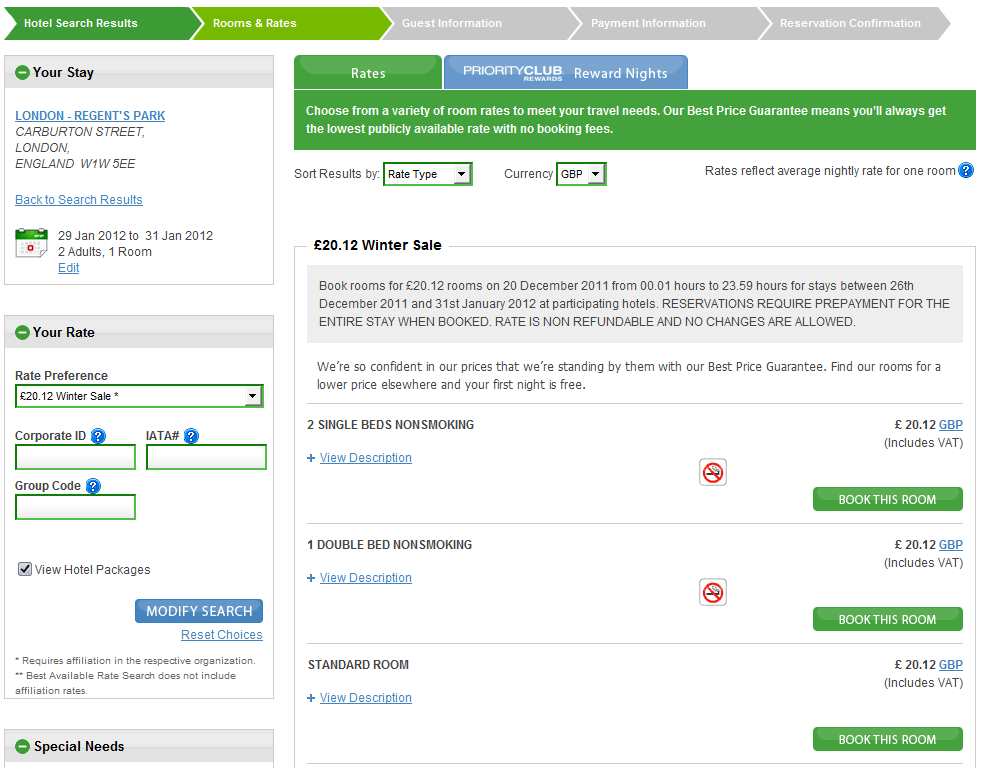Image resolution: width=981 pixels, height=769 pixels.
Task: Click into the Corporate ID input field
Action: (x=75, y=458)
